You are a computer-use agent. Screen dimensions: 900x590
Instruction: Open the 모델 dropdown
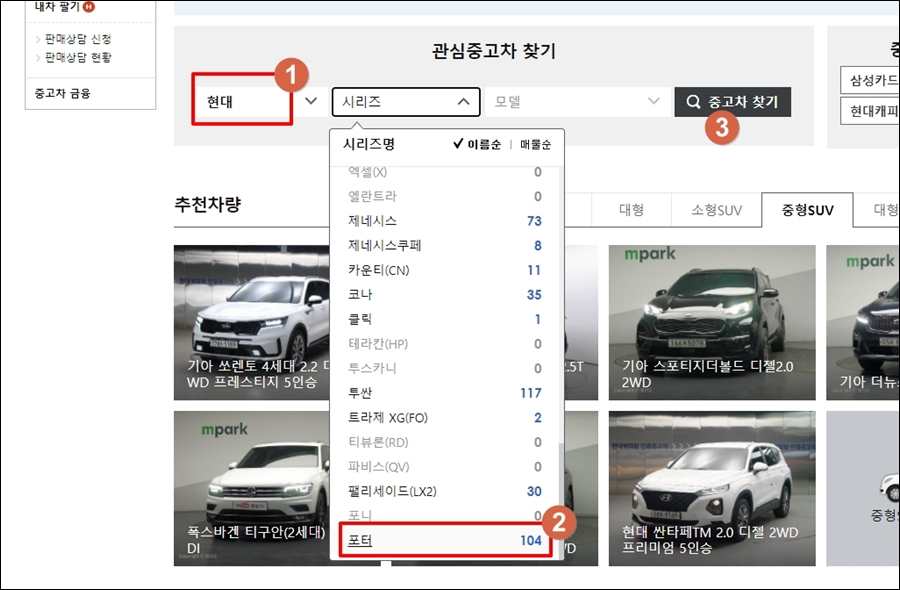[577, 102]
